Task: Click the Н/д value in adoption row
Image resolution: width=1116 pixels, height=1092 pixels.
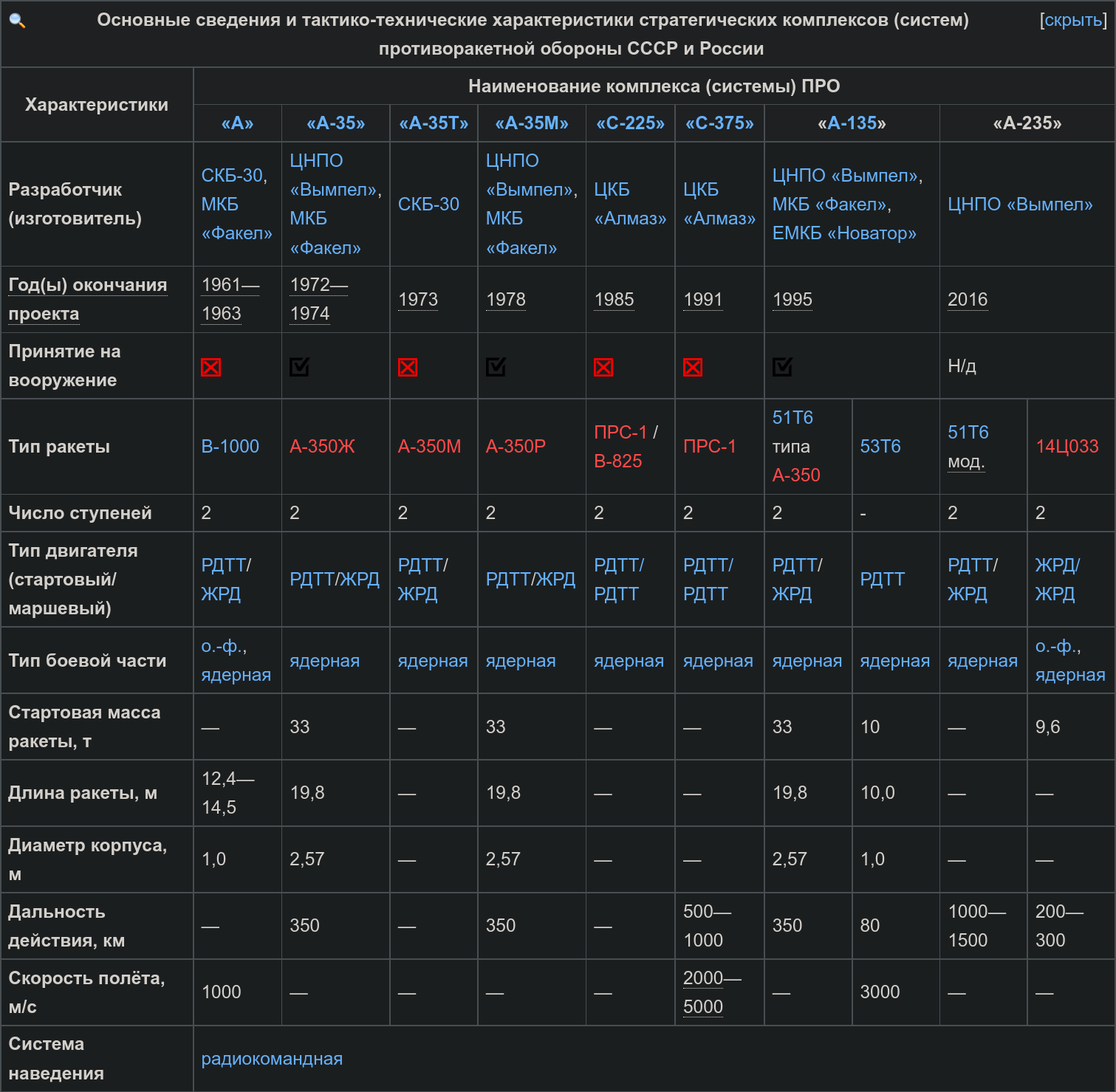Action: click(962, 366)
